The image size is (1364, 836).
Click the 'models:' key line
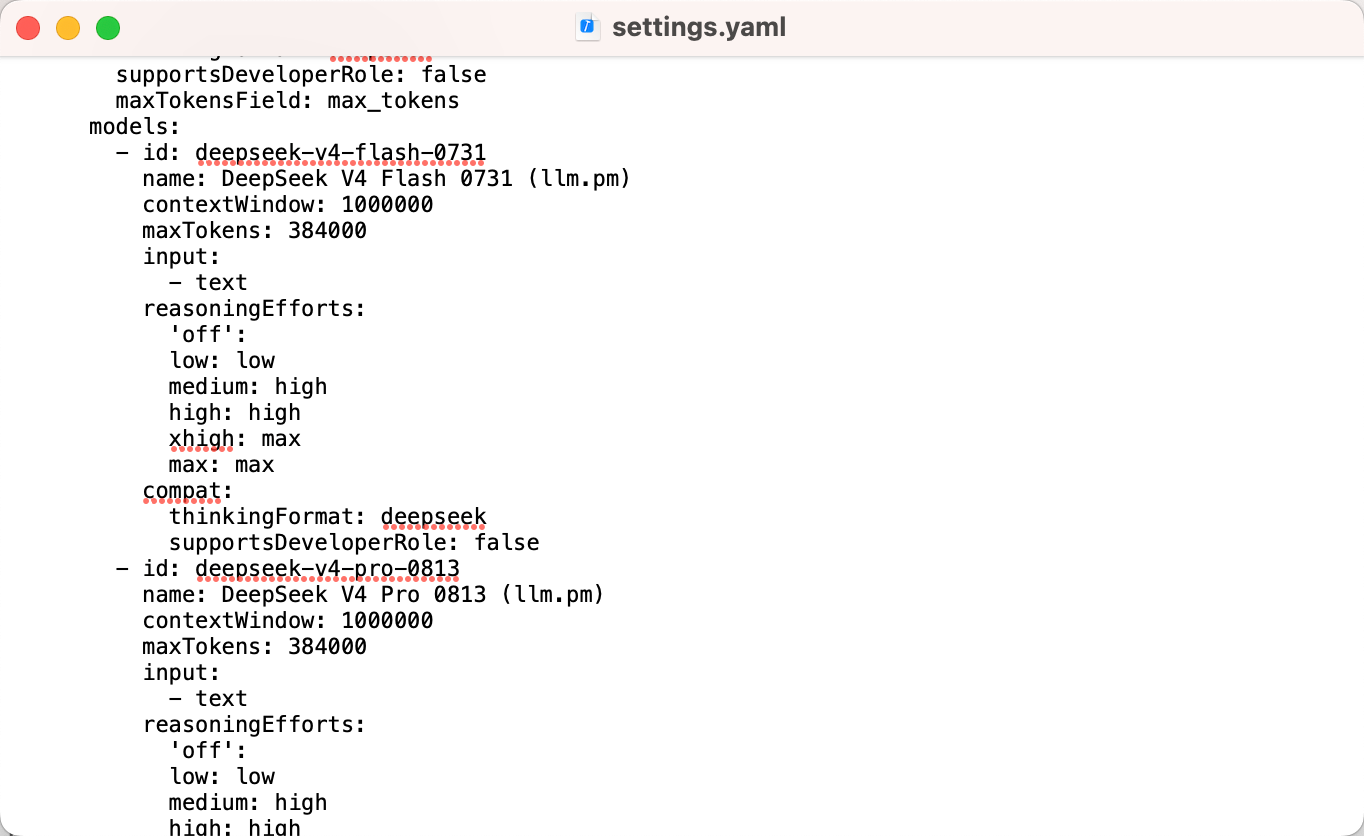(x=135, y=127)
